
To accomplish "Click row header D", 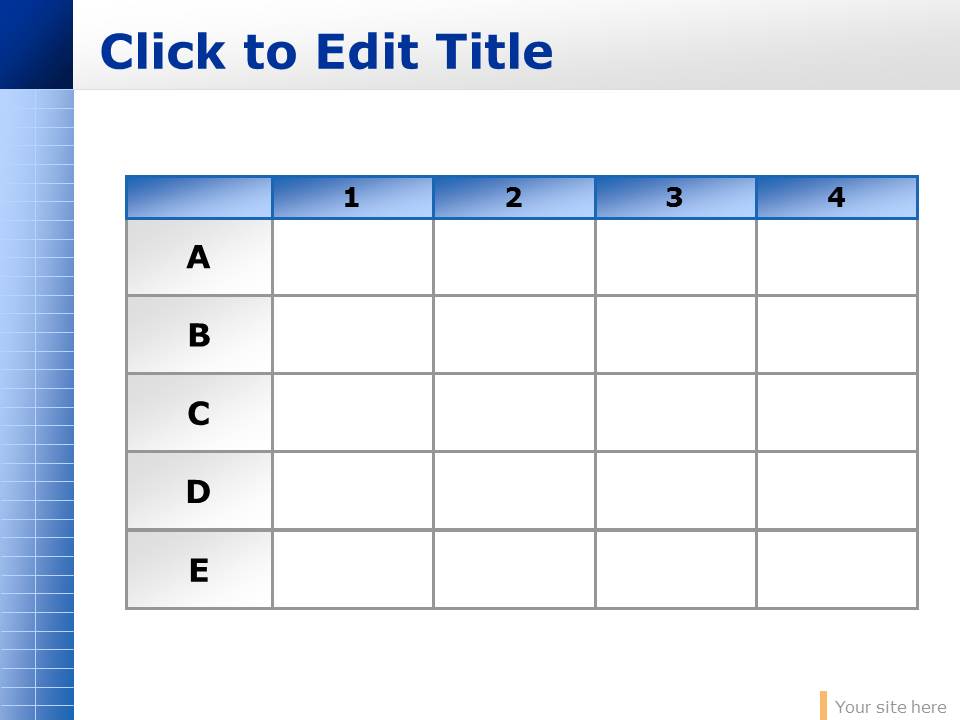I will 199,491.
